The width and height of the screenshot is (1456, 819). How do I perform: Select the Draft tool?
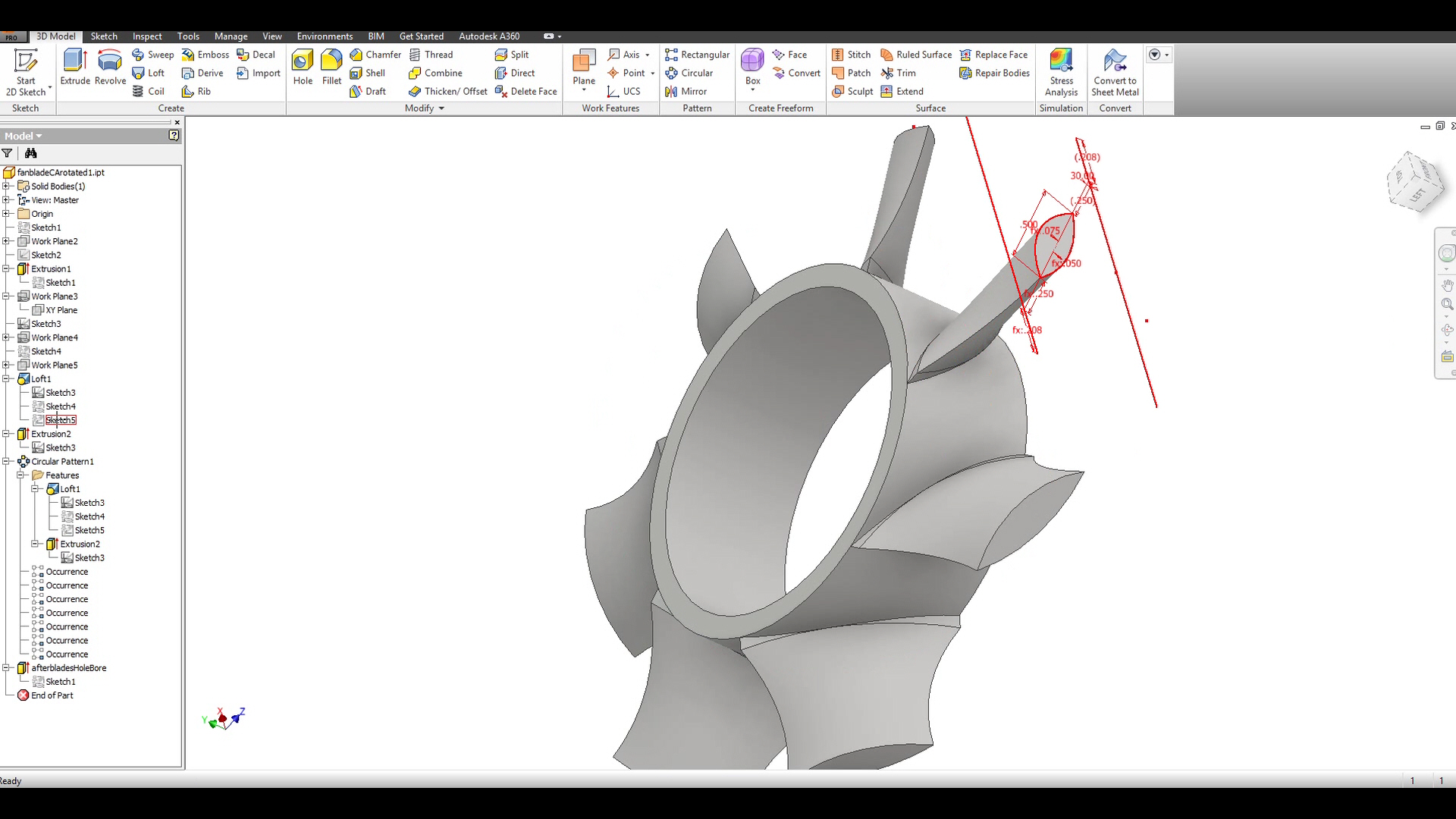point(368,91)
